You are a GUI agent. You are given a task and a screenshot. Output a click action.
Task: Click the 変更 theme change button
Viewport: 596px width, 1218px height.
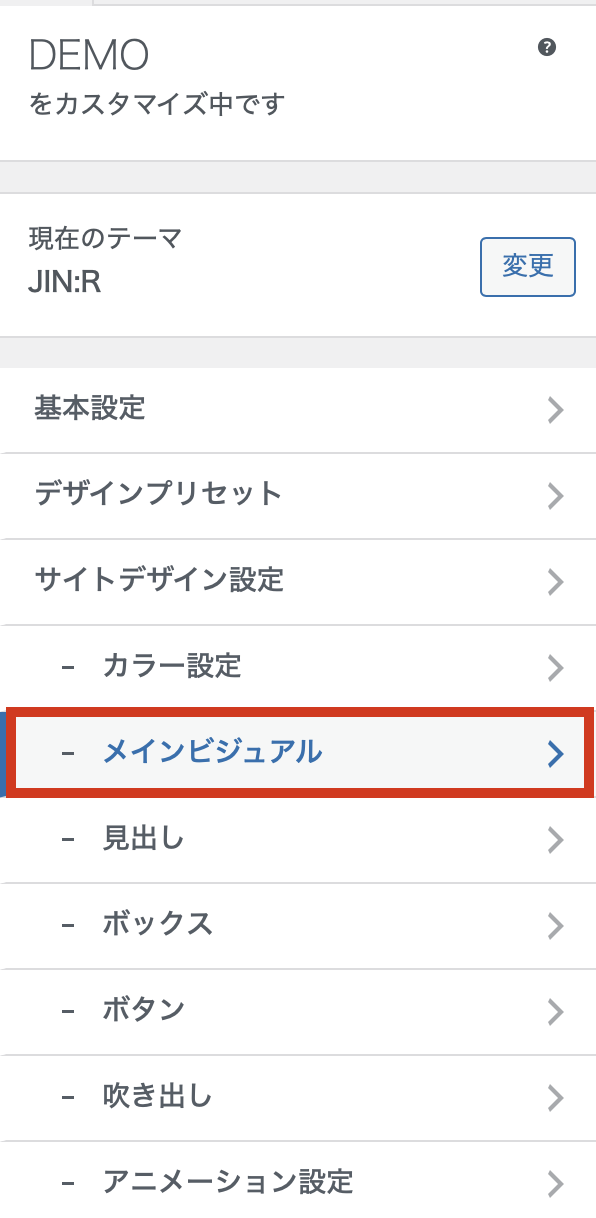coord(528,267)
